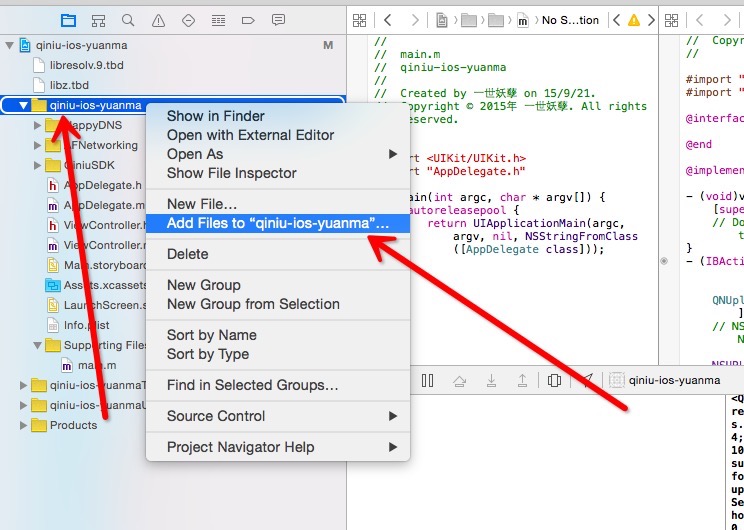
Task: Click the yellow warning icon in jump bar
Action: 634,20
